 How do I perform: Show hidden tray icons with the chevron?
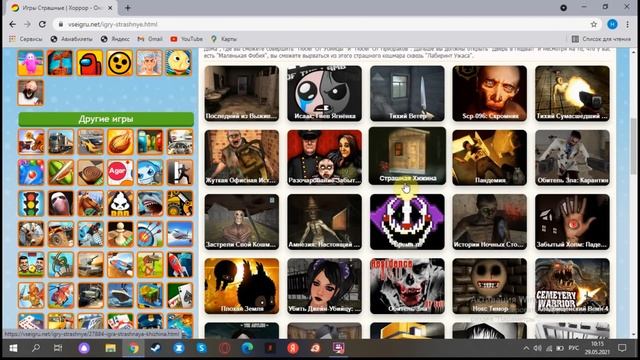tap(526, 348)
